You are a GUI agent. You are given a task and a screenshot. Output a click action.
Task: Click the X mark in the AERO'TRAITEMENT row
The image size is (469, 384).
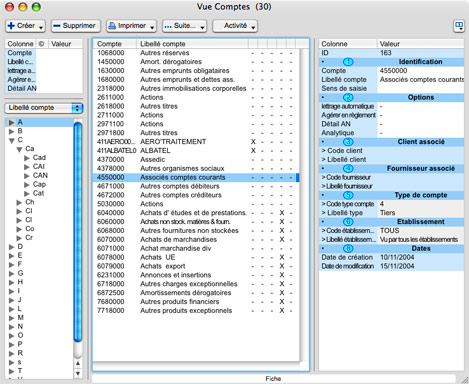(253, 142)
